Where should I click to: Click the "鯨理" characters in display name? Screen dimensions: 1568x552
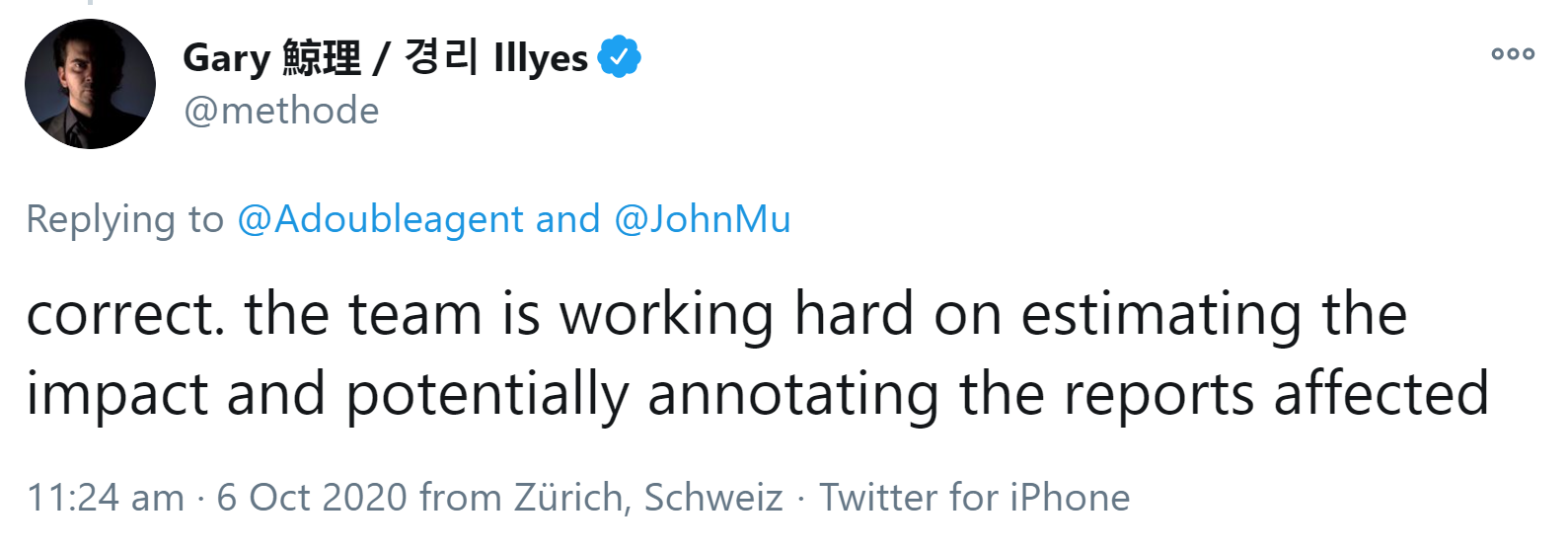322,58
